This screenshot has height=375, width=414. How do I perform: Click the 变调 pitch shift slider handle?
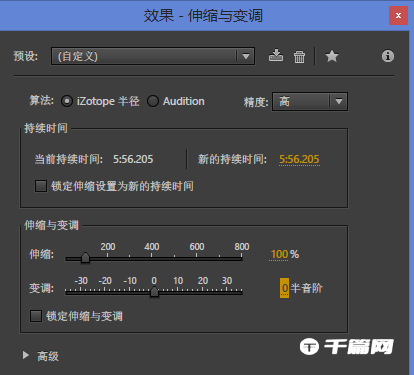154,292
